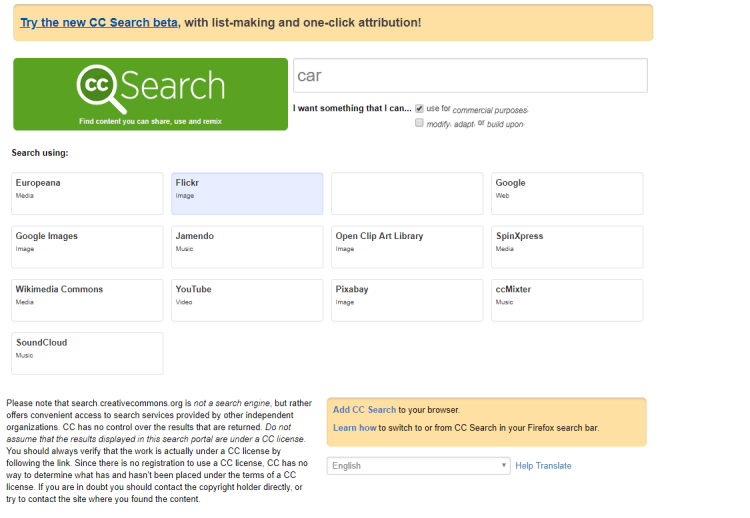Choose Google web search source
This screenshot has height=518, width=750.
click(x=567, y=193)
